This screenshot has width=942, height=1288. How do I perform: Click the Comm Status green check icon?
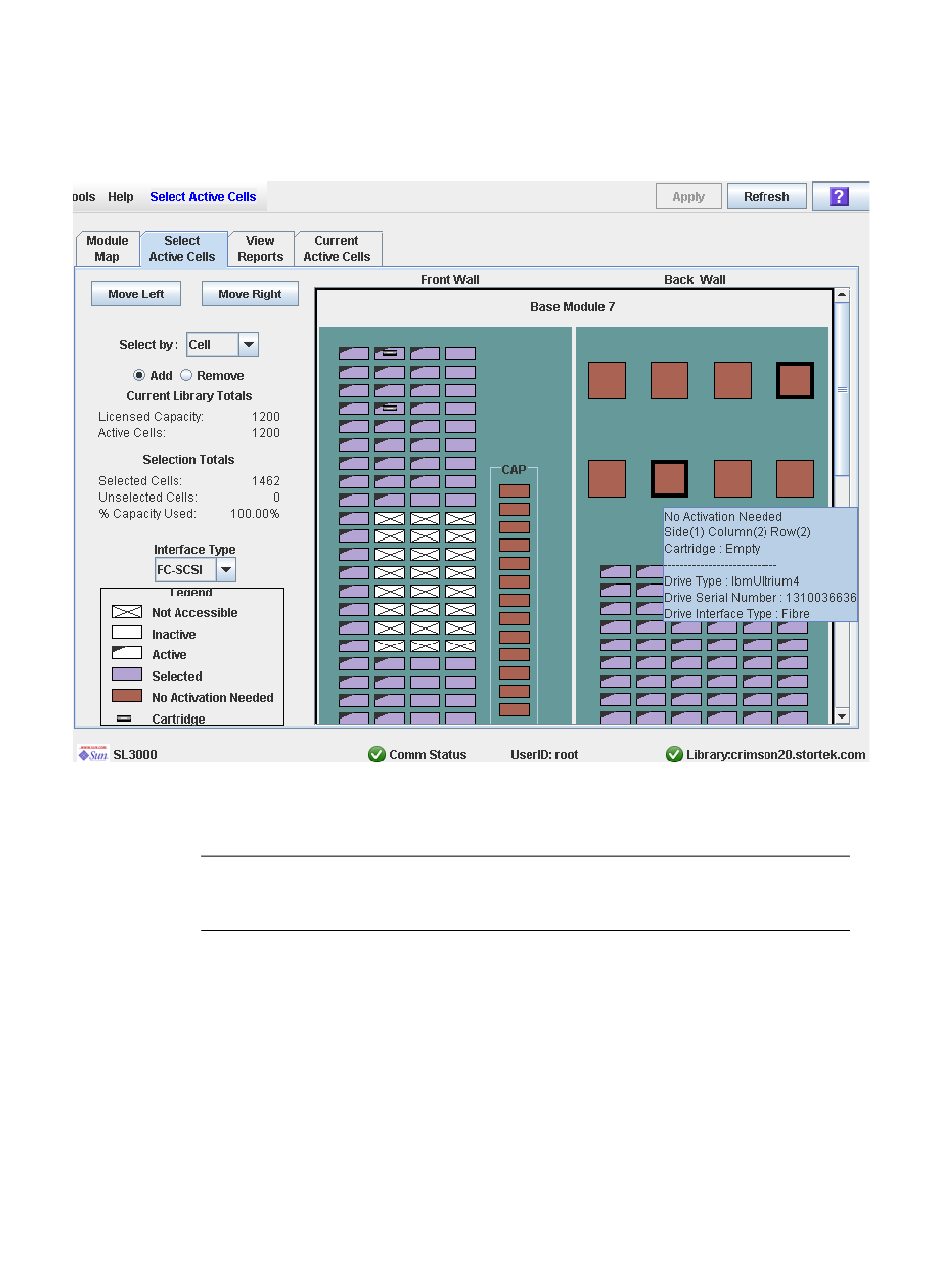[x=377, y=754]
